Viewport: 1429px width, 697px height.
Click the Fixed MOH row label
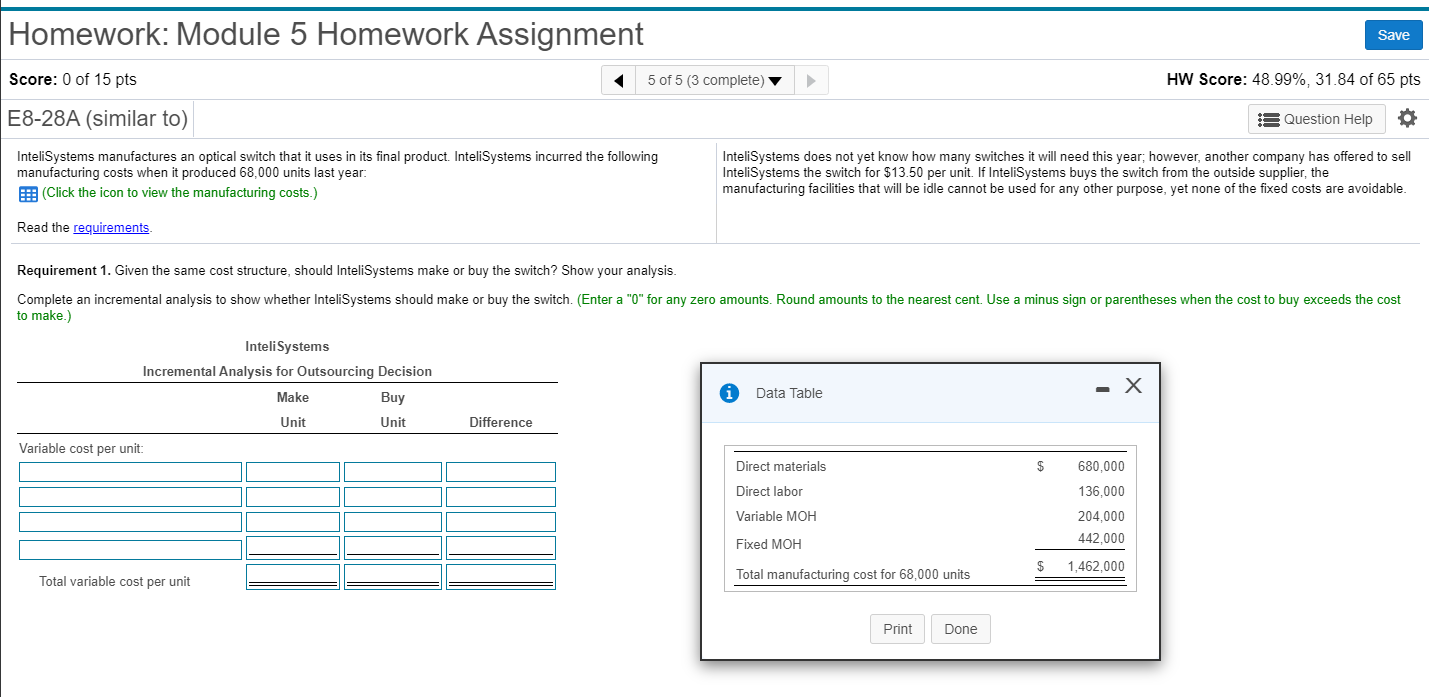768,544
